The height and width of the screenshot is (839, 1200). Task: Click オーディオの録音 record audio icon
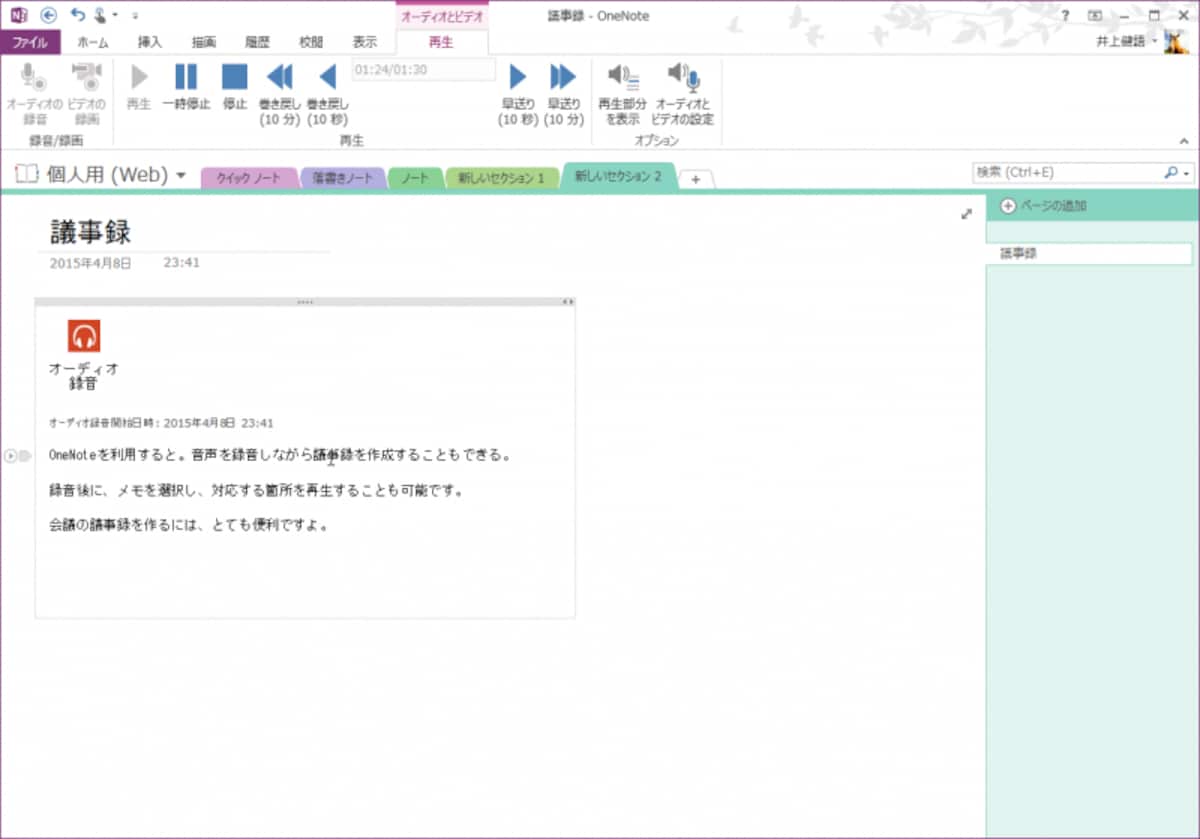(x=35, y=93)
